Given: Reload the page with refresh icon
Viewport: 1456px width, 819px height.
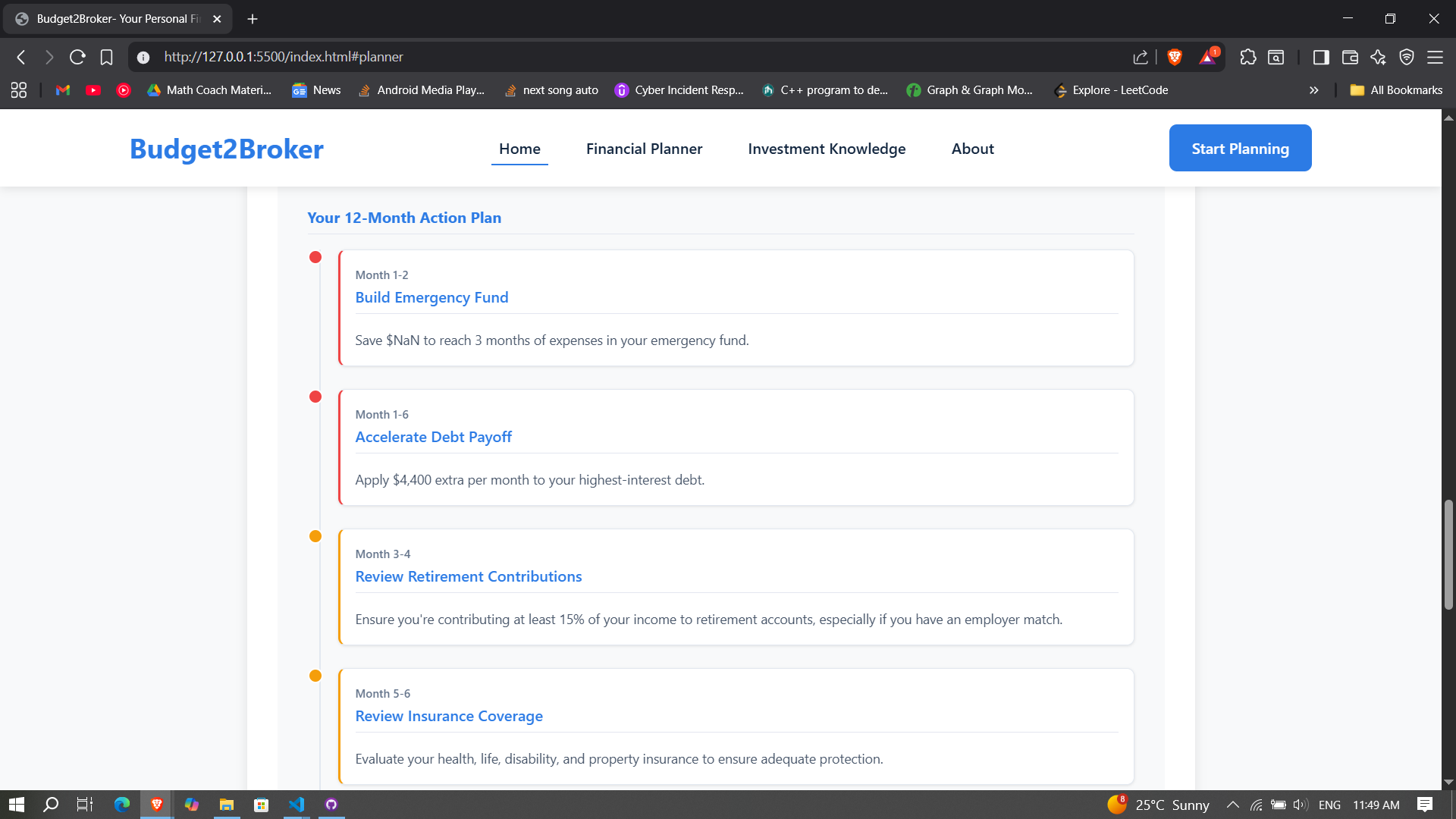Looking at the screenshot, I should pyautogui.click(x=77, y=57).
